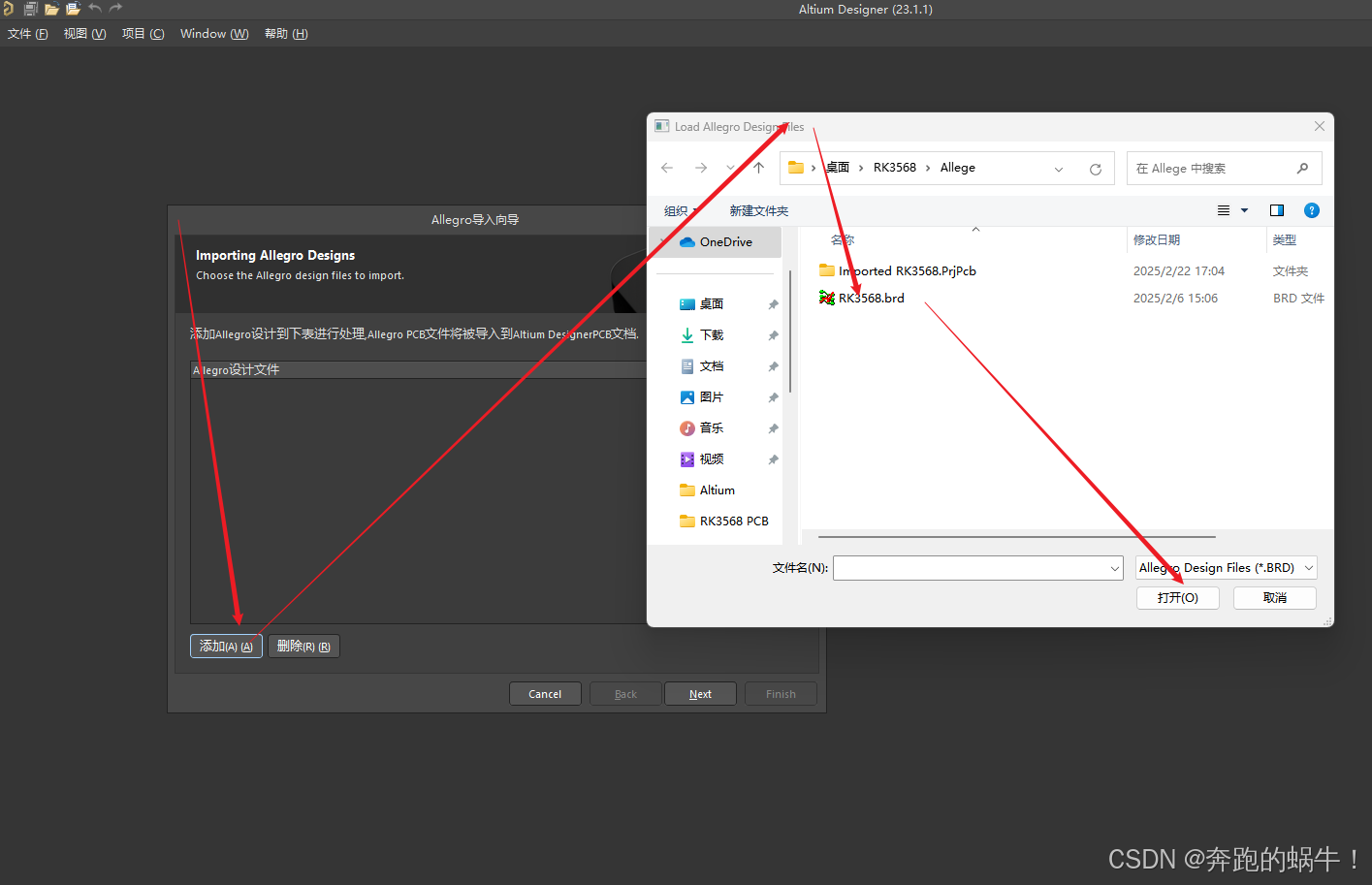Click the horizontal scrollbar in the file list
The width and height of the screenshot is (1372, 885).
(1016, 536)
